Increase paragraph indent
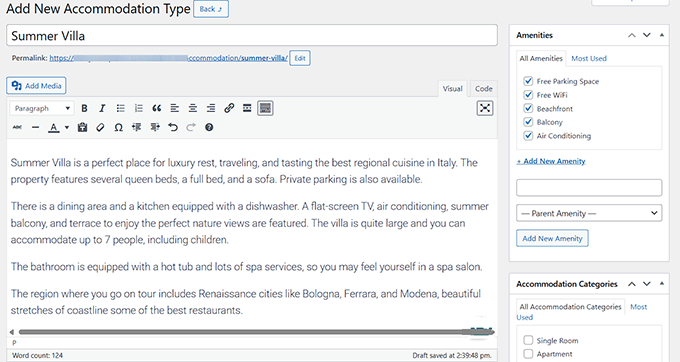 (x=155, y=127)
